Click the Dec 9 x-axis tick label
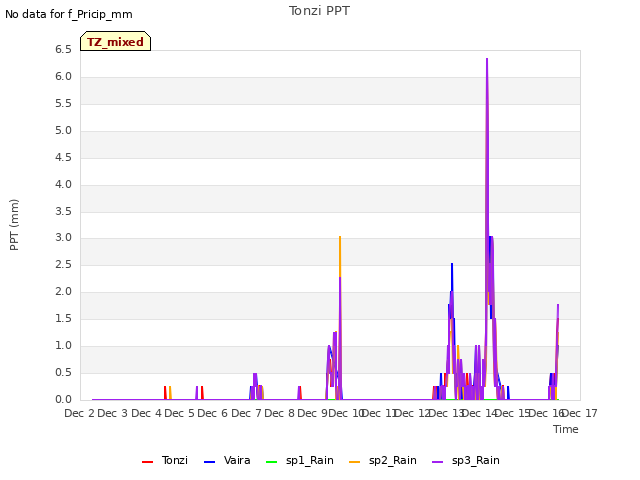640x480 pixels. point(313,413)
